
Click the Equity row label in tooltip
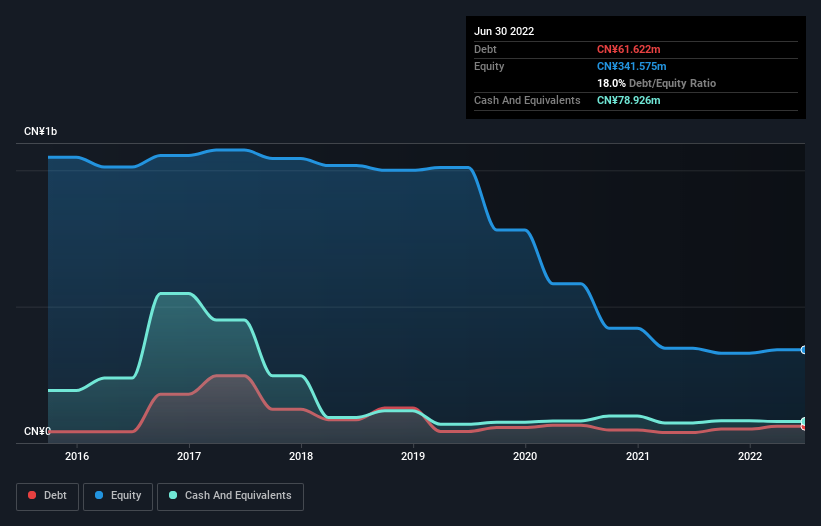[489, 66]
